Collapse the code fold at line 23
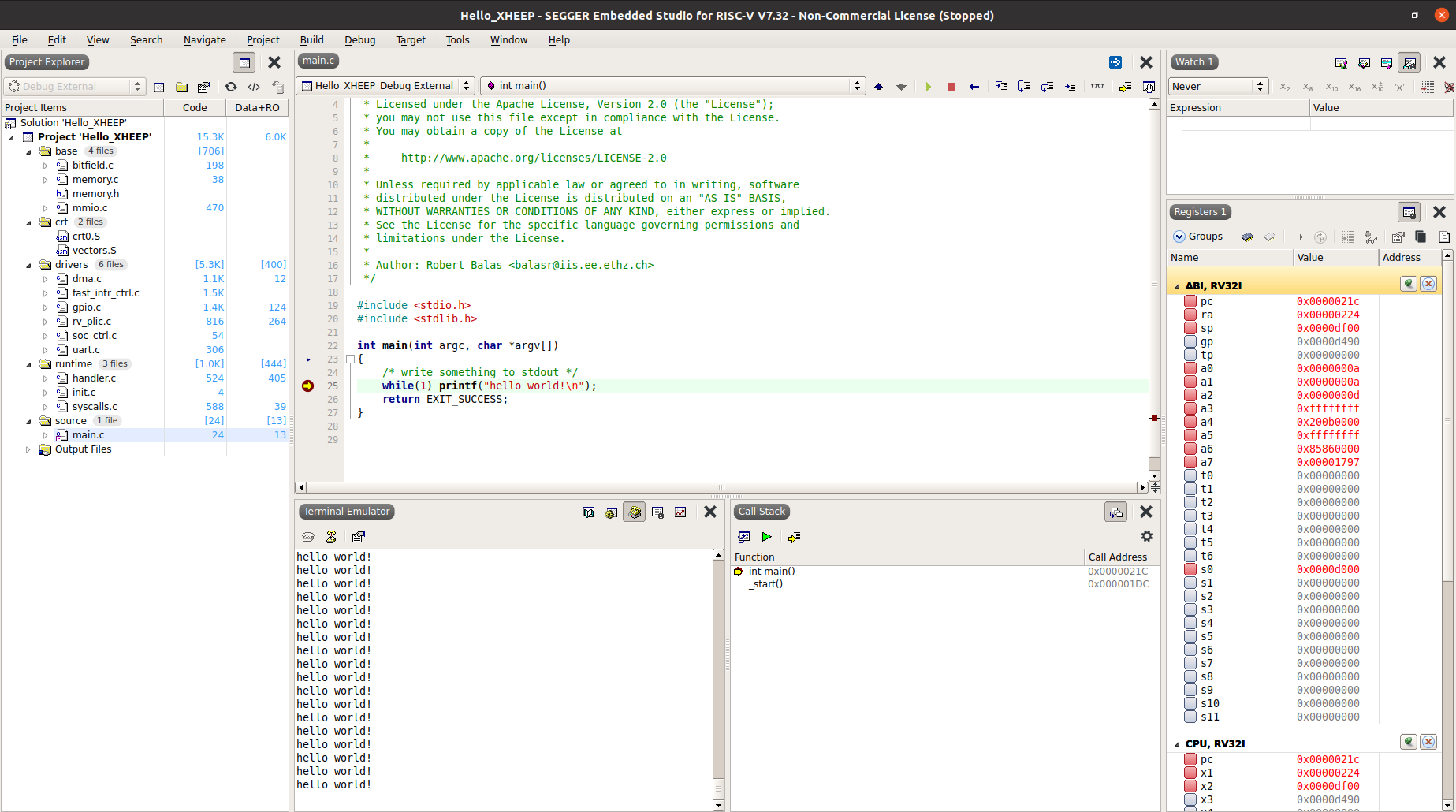 click(x=350, y=359)
